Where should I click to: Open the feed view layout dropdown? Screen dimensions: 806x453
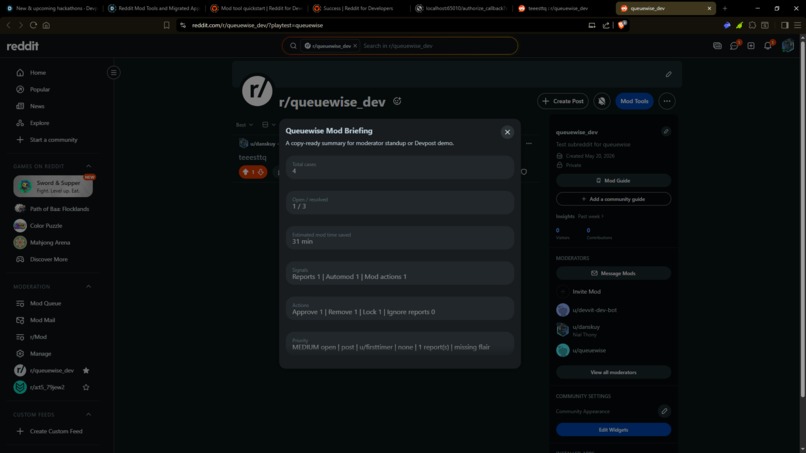[x=269, y=125]
